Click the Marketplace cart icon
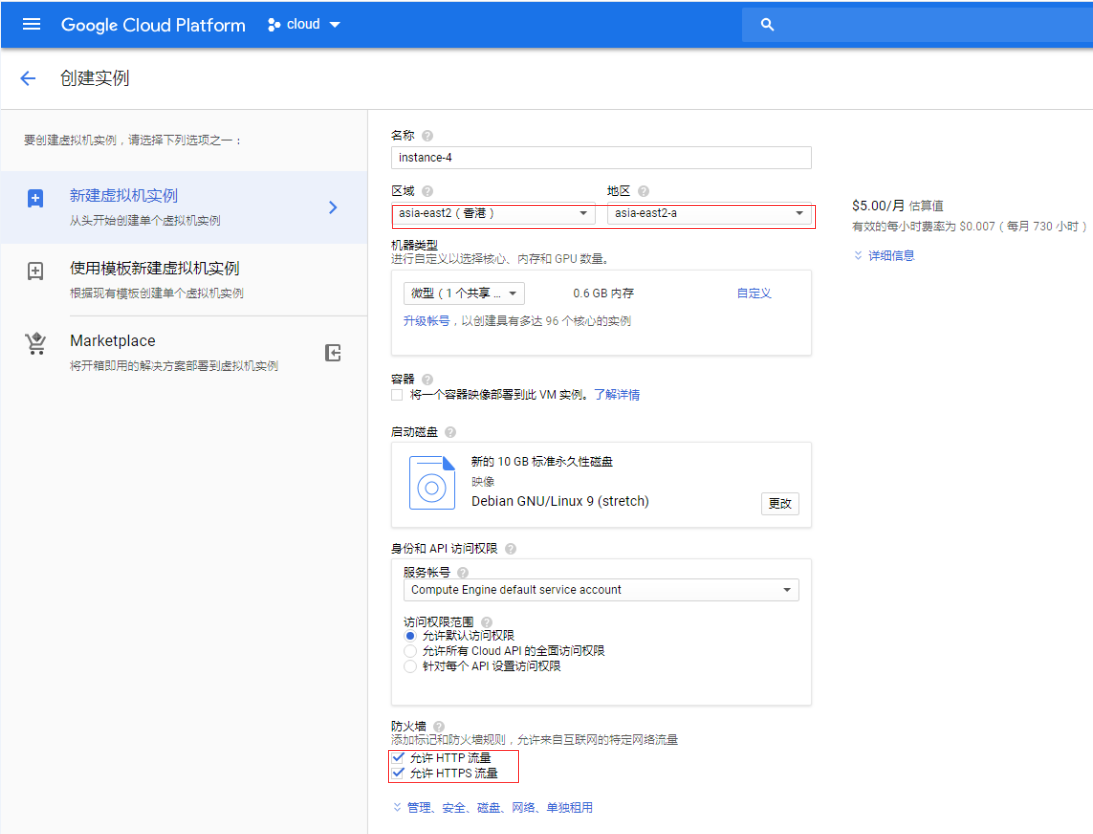1093x834 pixels. [x=36, y=343]
